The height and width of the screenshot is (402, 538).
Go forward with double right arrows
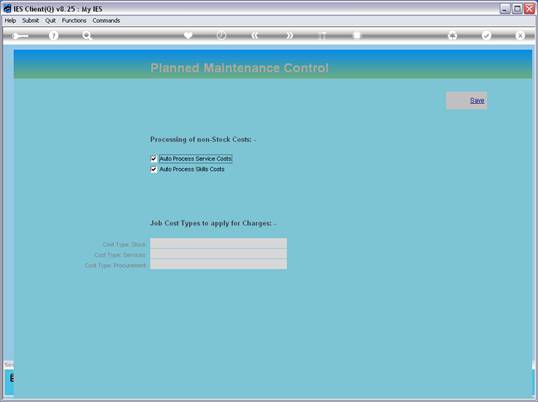(x=289, y=35)
